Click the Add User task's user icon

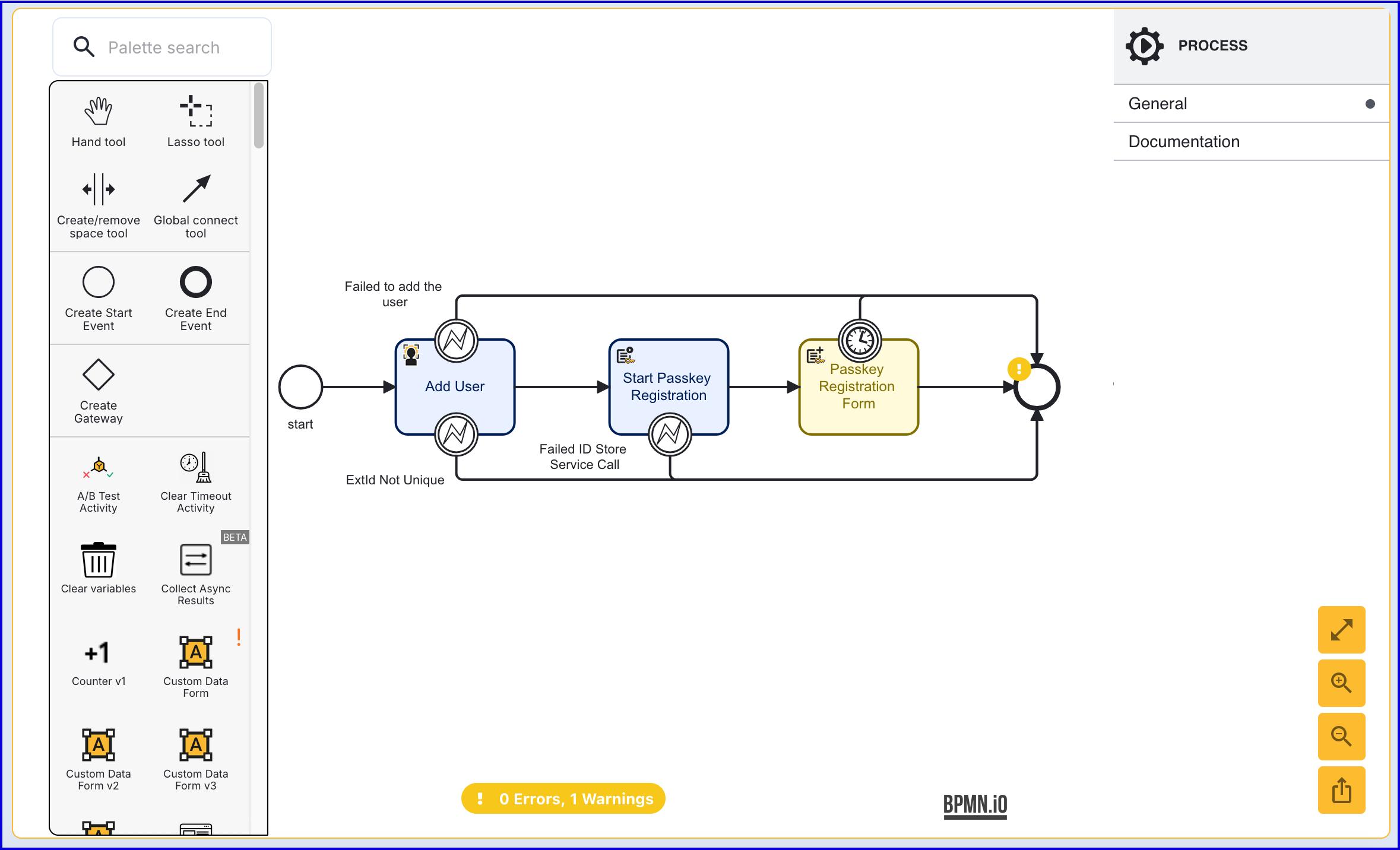(411, 354)
